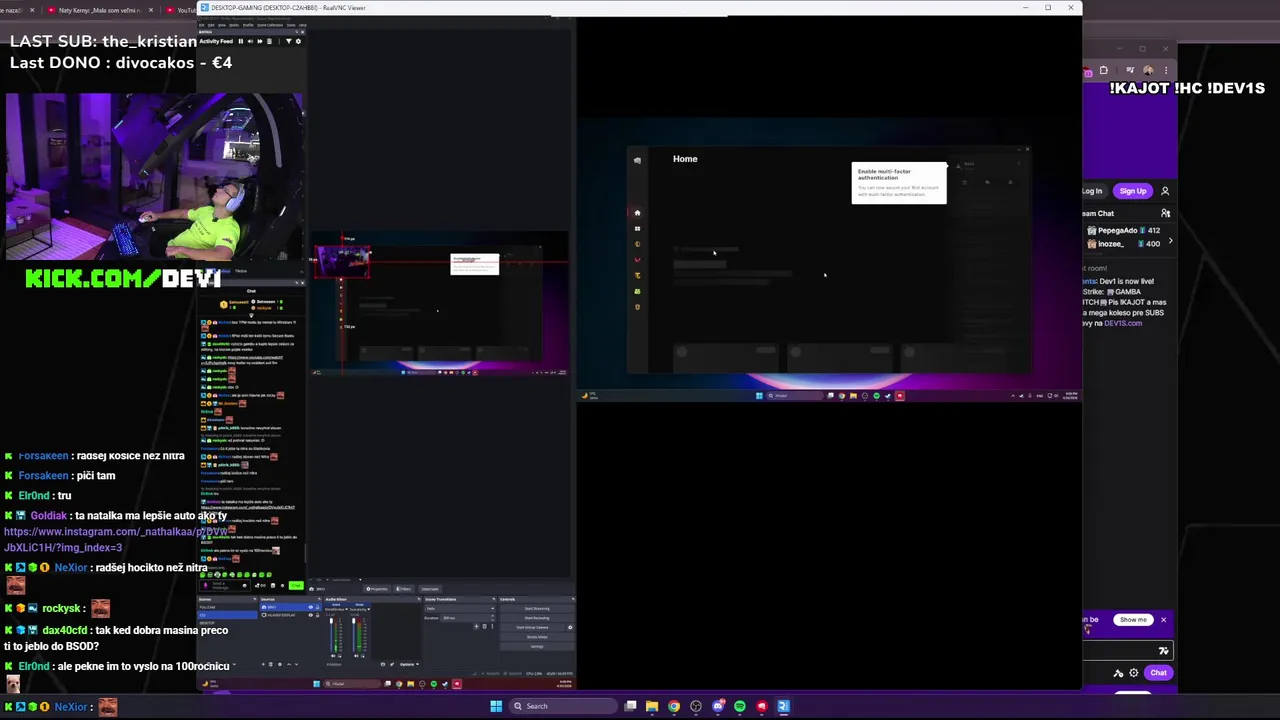Switch to the YouTube browser tab
Screen dimensions: 1280x720
pyautogui.click(x=182, y=10)
